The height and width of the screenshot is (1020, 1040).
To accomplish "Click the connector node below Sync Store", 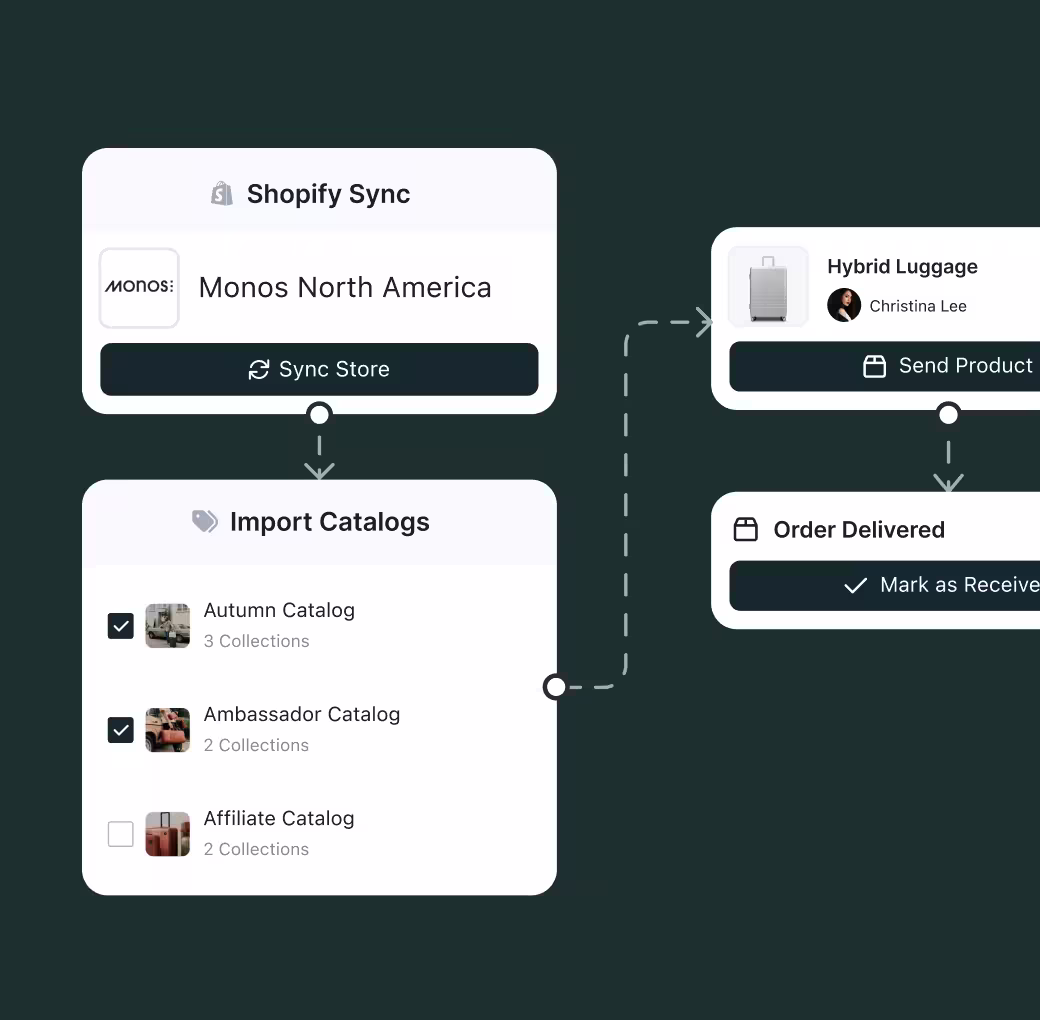I will (319, 414).
